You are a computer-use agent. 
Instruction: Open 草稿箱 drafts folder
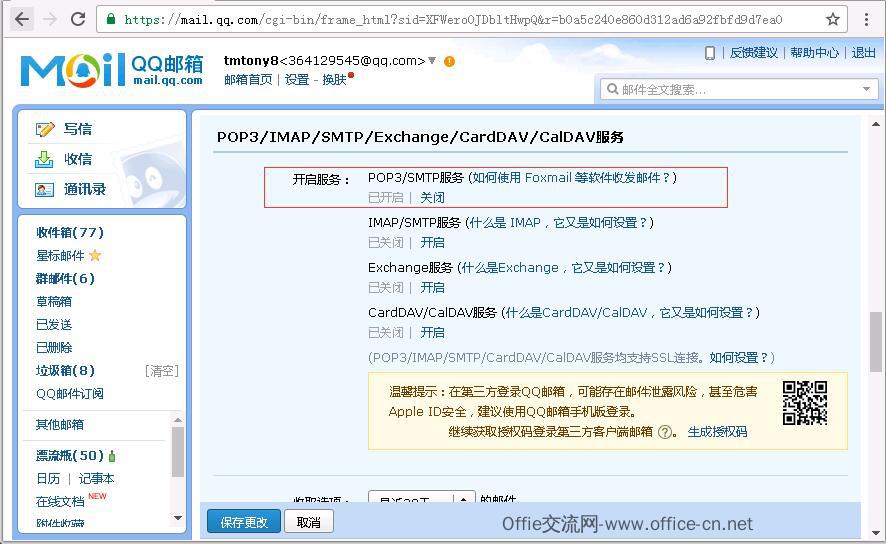click(x=54, y=302)
